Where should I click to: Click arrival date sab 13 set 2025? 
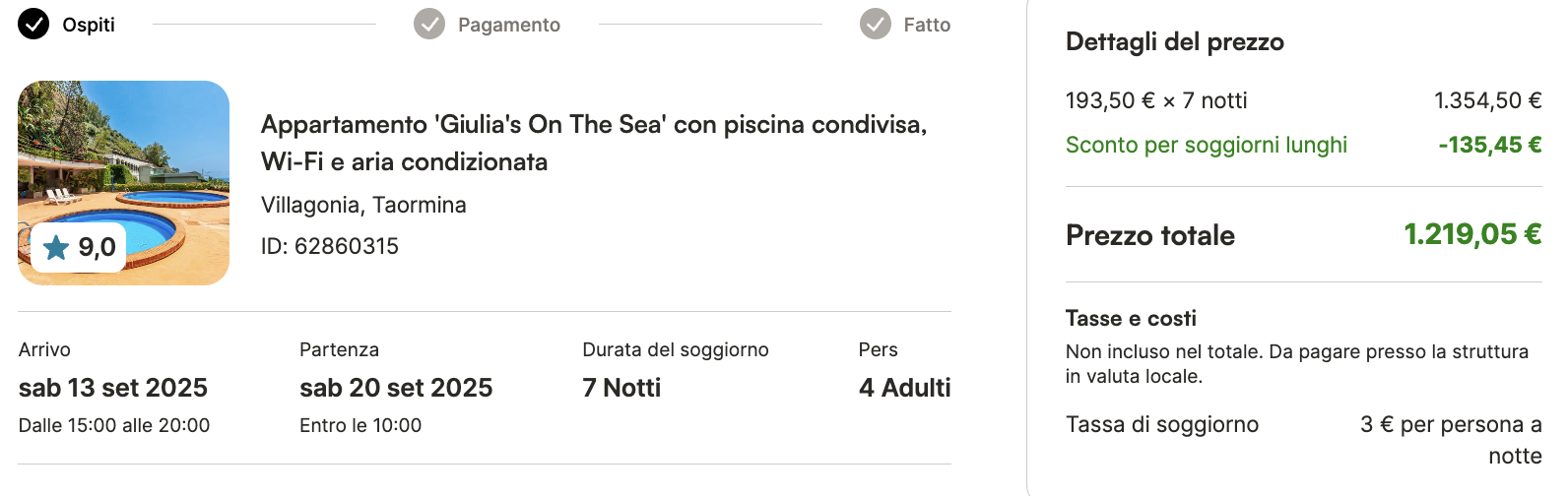pyautogui.click(x=113, y=388)
